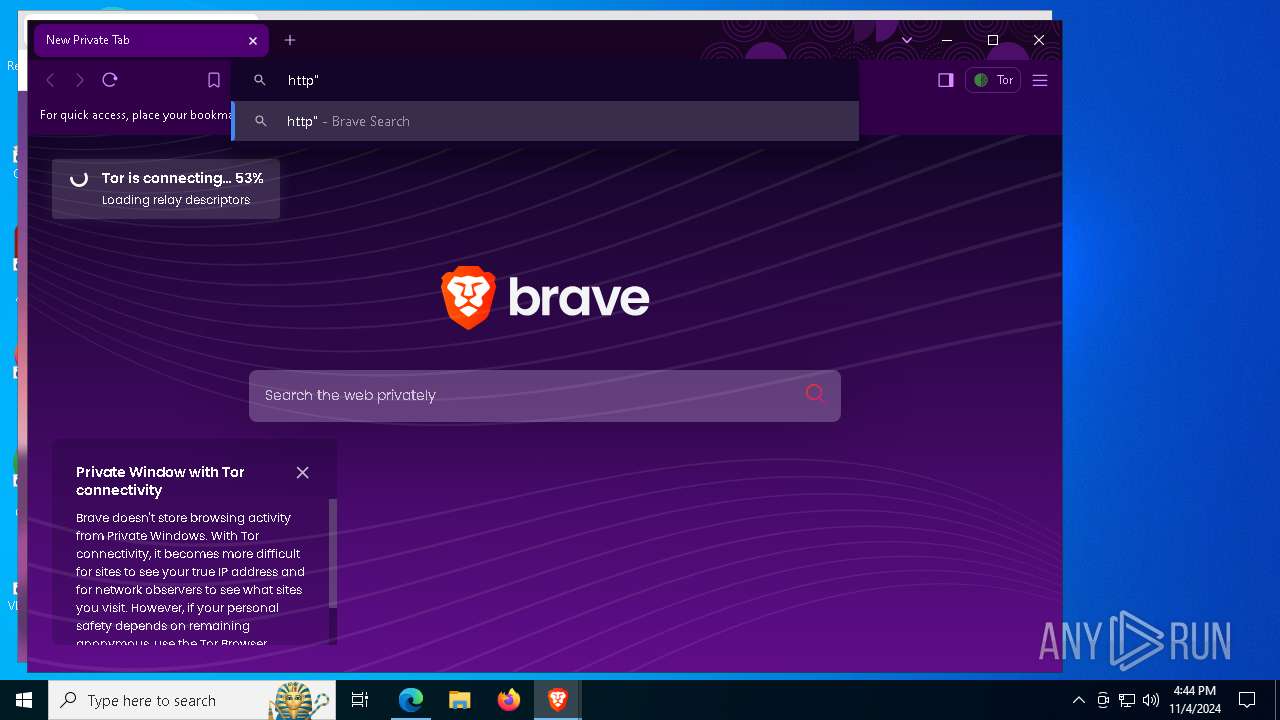Click the Forward navigation arrow
This screenshot has height=720, width=1280.
[80, 80]
